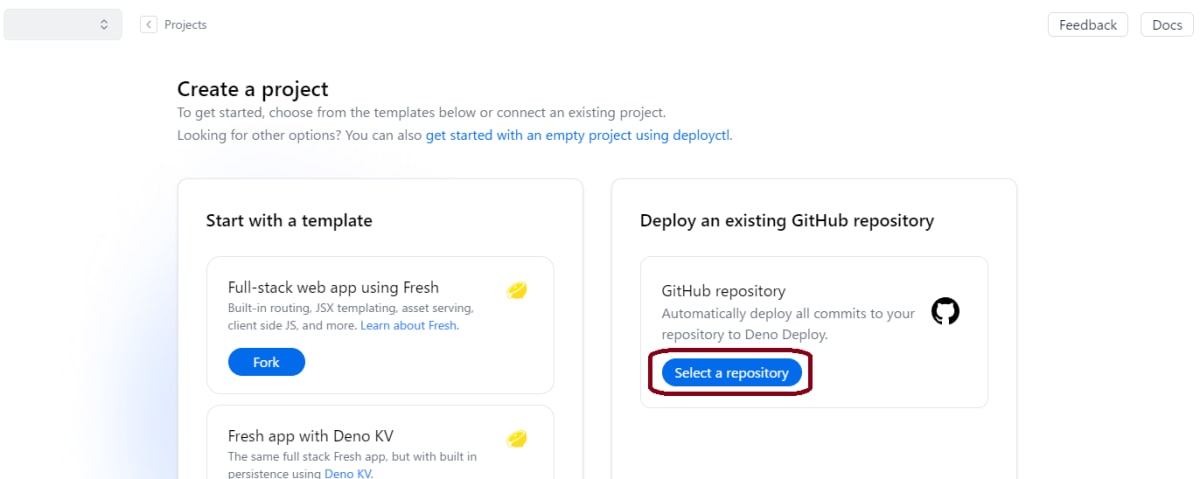Go back to the Projects breadcrumb
The width and height of the screenshot is (1200, 479).
(185, 25)
